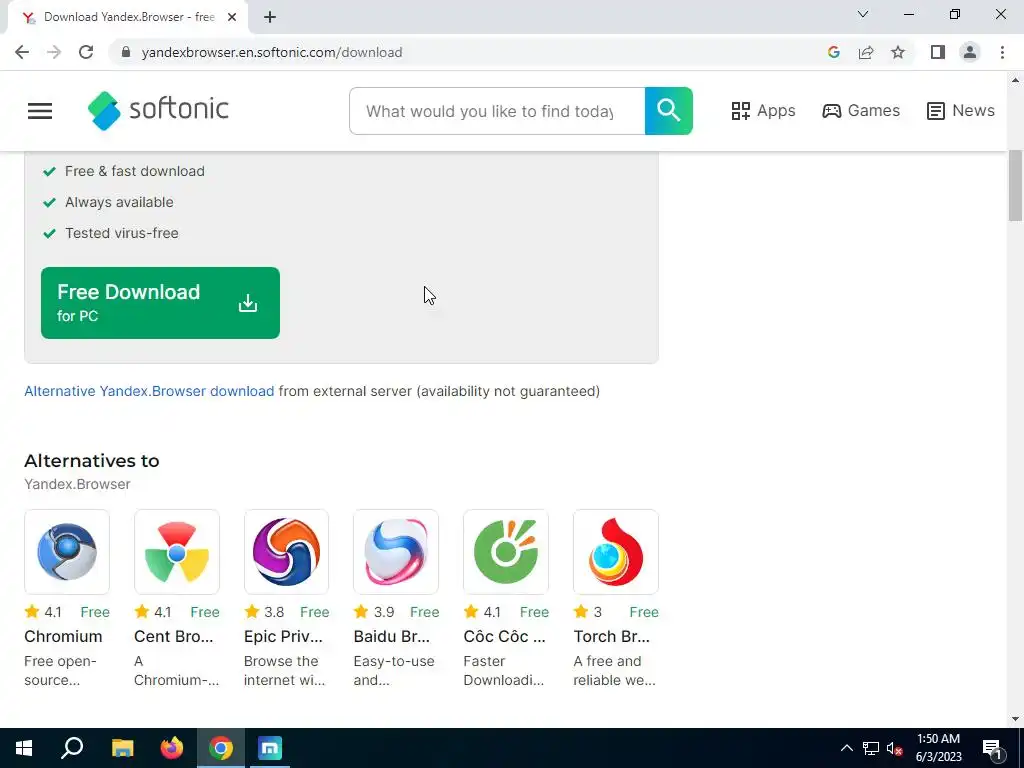Open the Torch Browser app icon
This screenshot has width=1024, height=768.
[x=616, y=552]
